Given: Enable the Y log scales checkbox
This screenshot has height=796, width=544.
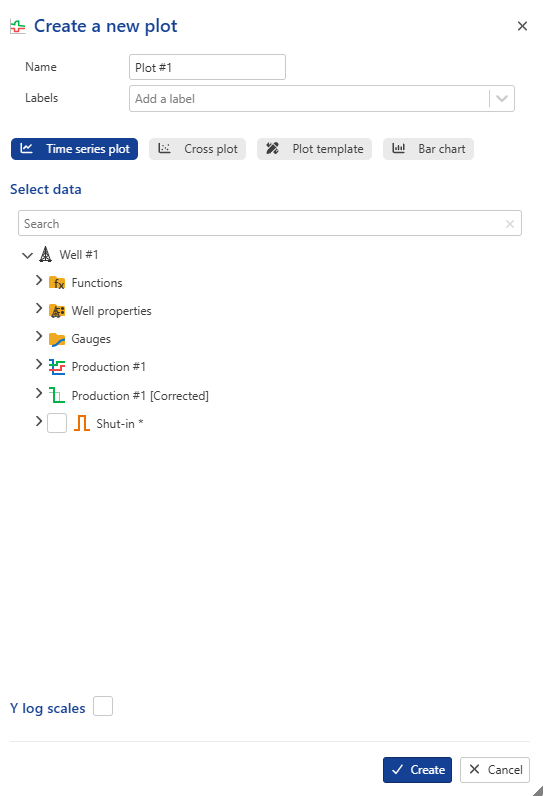Looking at the screenshot, I should (103, 706).
